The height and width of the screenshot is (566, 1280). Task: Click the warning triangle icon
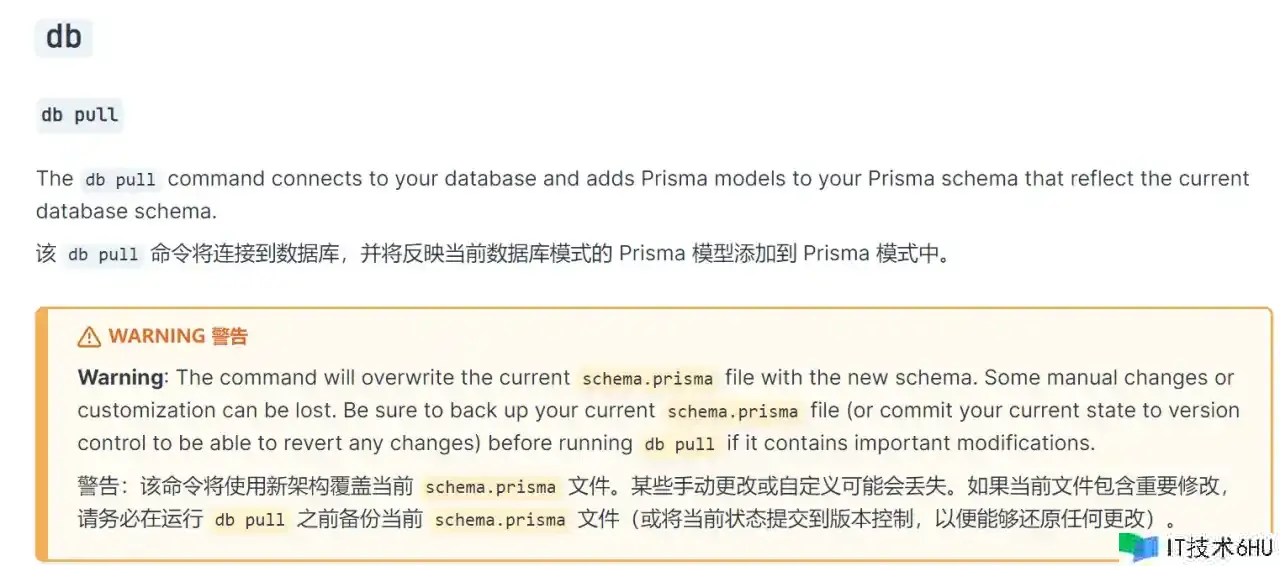89,337
